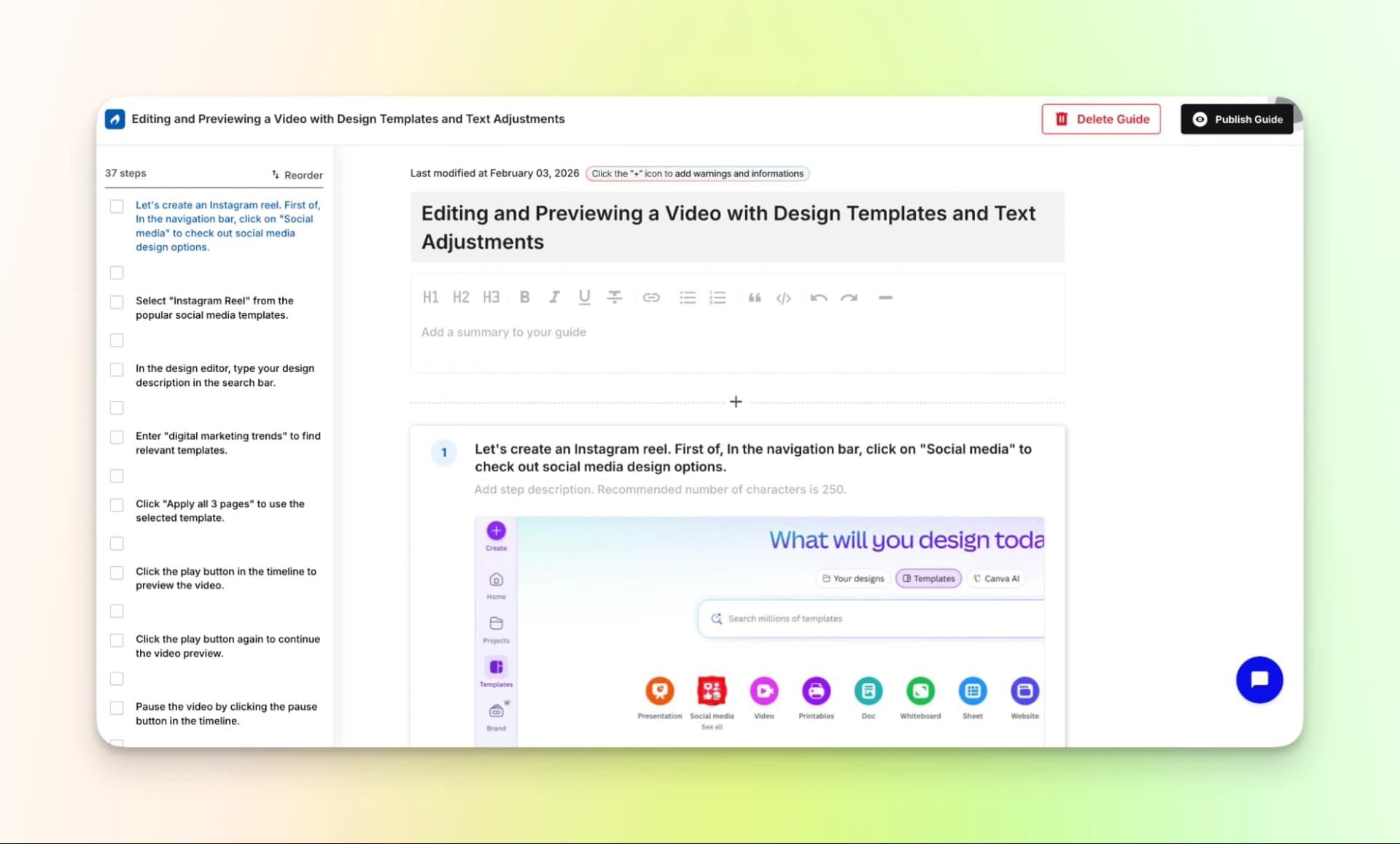
Task: Click the Publish Guide button
Action: tap(1237, 119)
